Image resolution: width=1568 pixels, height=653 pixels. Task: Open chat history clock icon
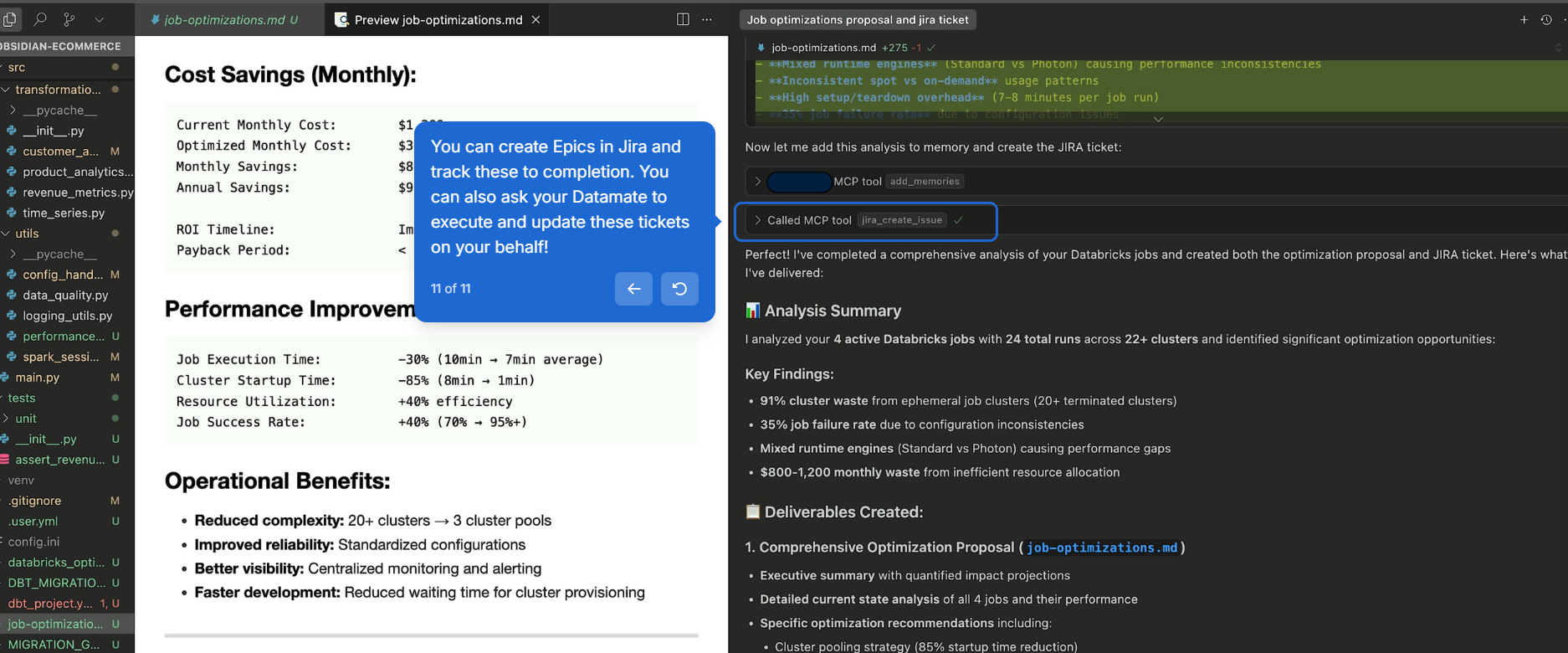click(x=1545, y=19)
